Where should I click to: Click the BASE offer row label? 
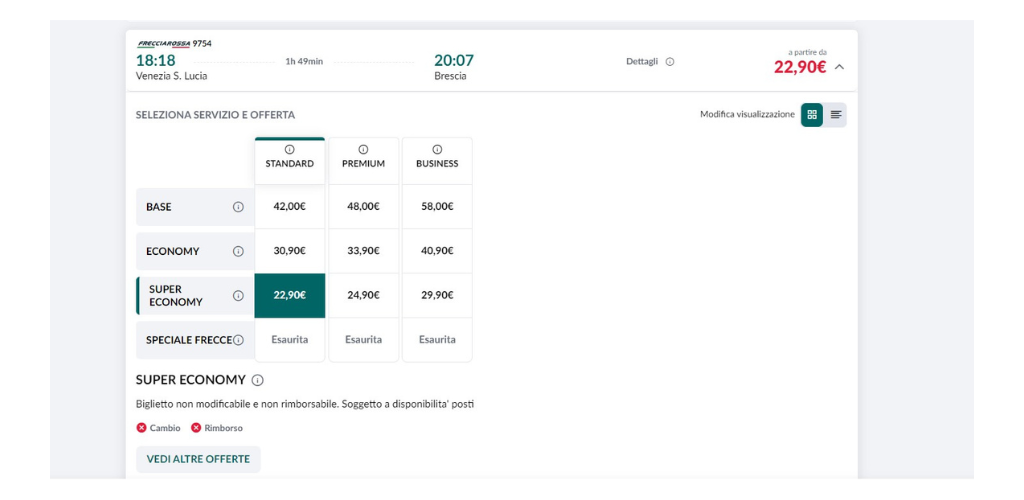coord(159,207)
